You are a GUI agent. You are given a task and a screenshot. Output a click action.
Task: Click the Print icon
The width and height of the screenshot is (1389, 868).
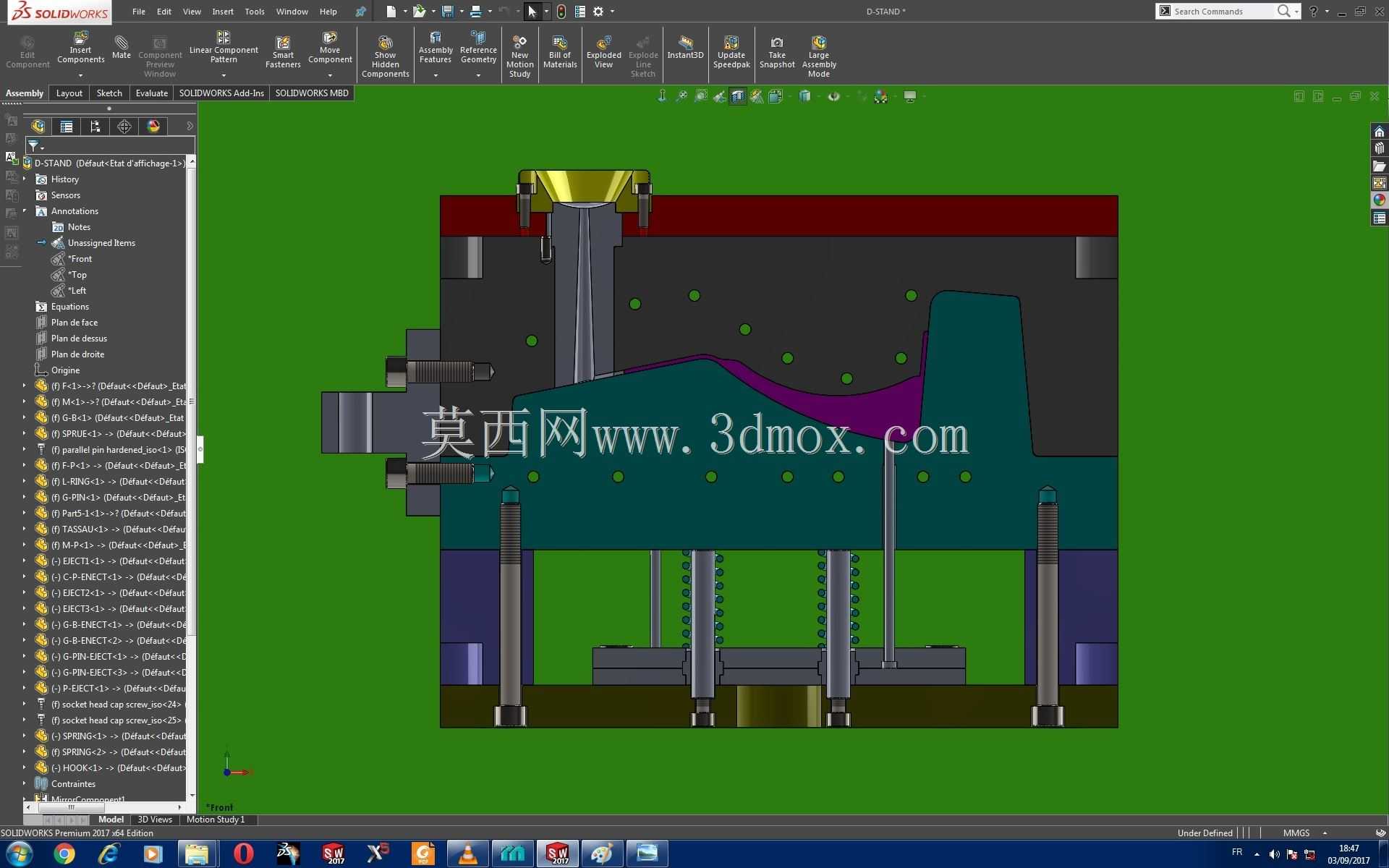(475, 12)
